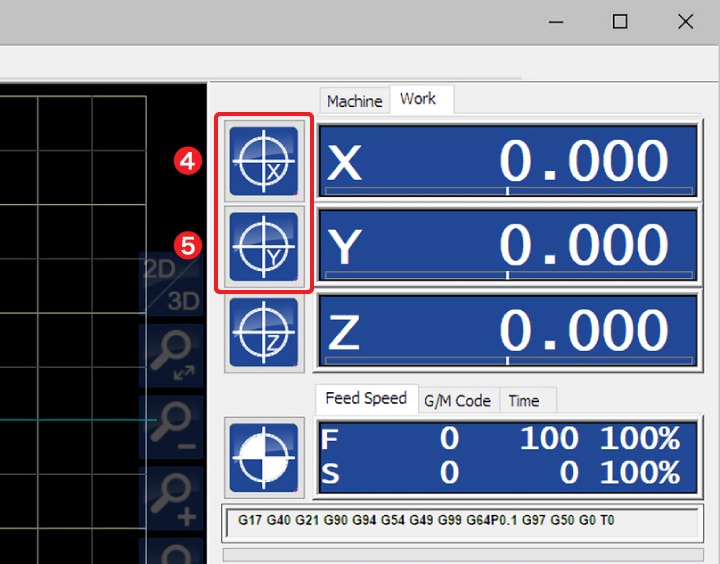
Task: Click the zoom-to-fit magnifier icon
Action: click(171, 355)
